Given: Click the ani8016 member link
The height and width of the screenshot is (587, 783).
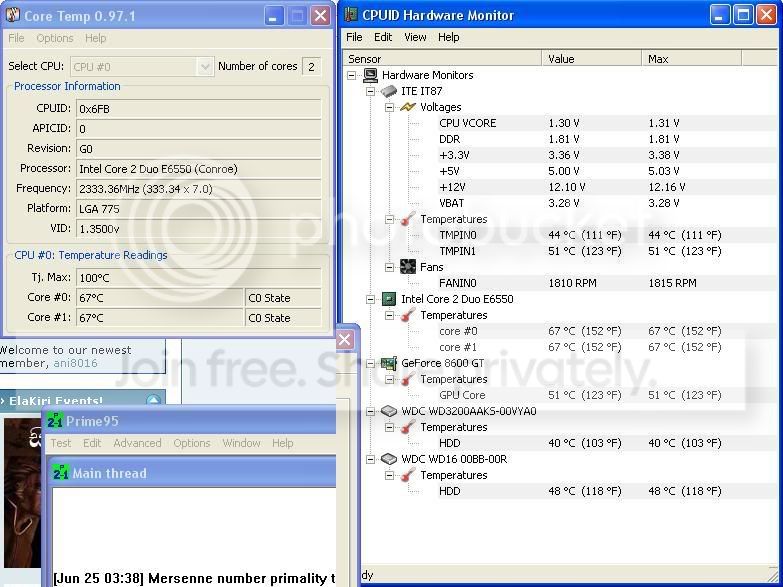Looking at the screenshot, I should pos(75,363).
